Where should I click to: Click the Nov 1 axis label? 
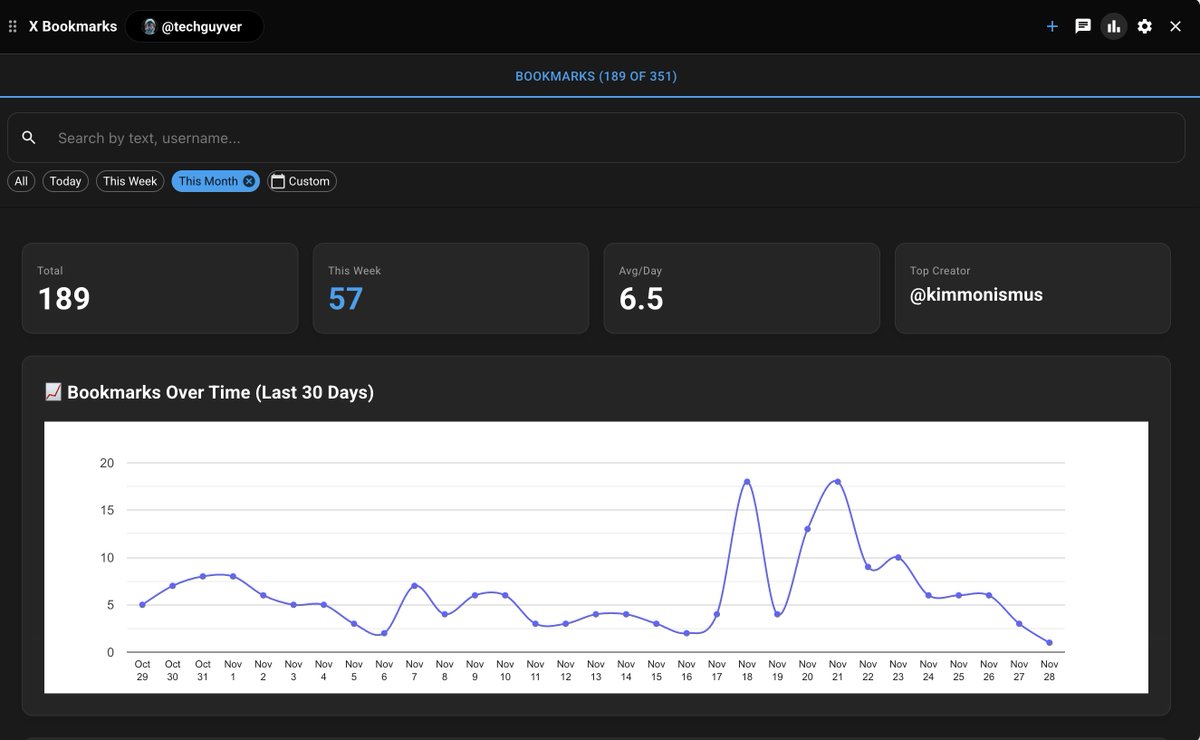click(233, 670)
